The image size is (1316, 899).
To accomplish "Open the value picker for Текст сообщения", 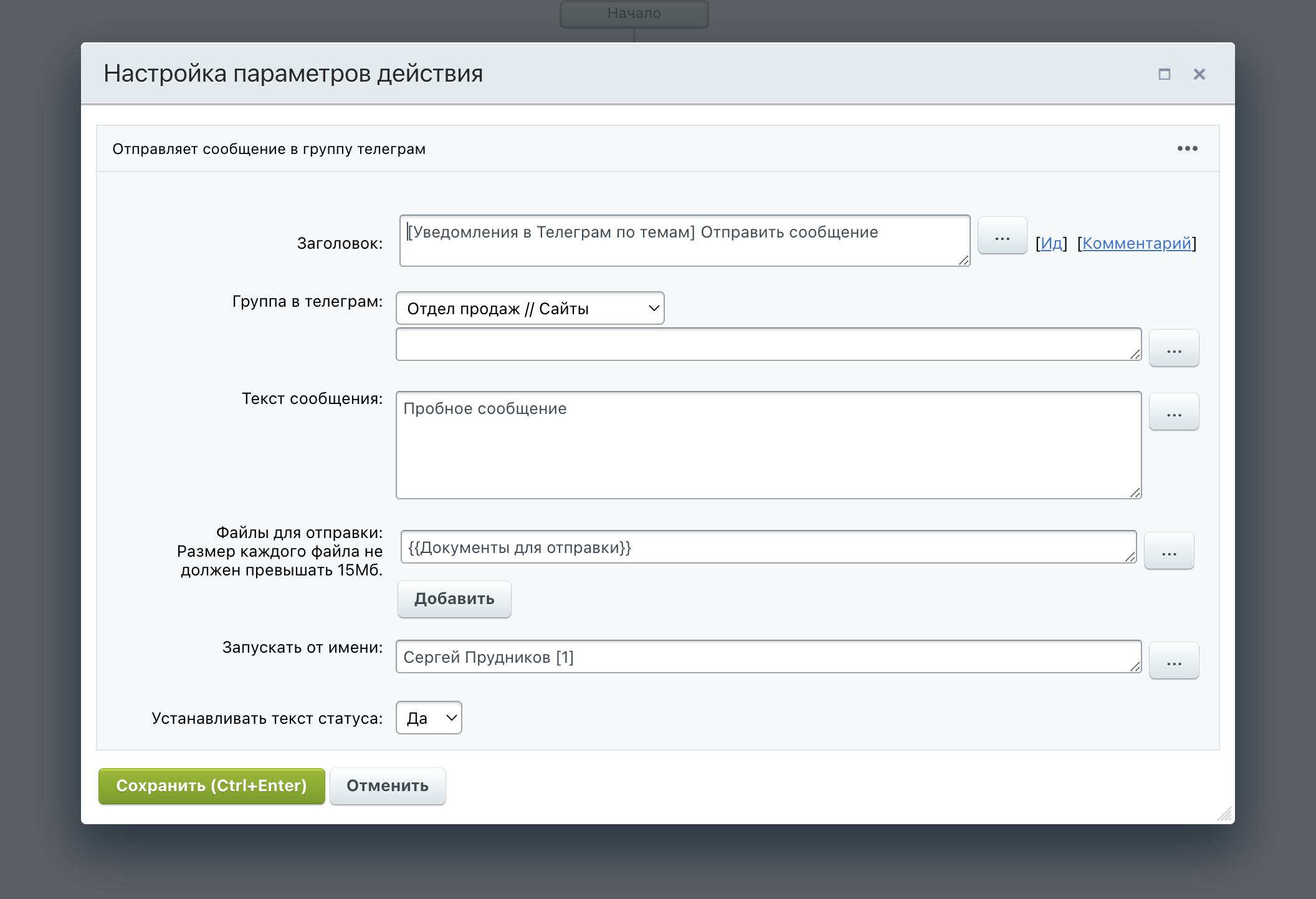I will (1173, 411).
